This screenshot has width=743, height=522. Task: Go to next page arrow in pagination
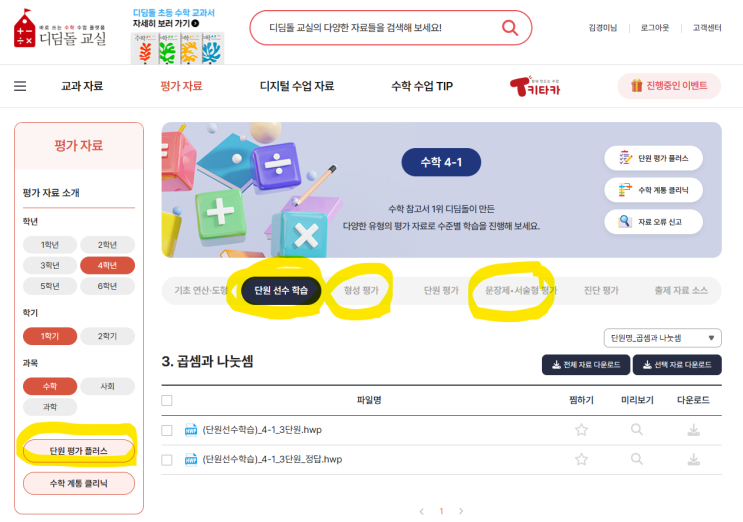[461, 511]
